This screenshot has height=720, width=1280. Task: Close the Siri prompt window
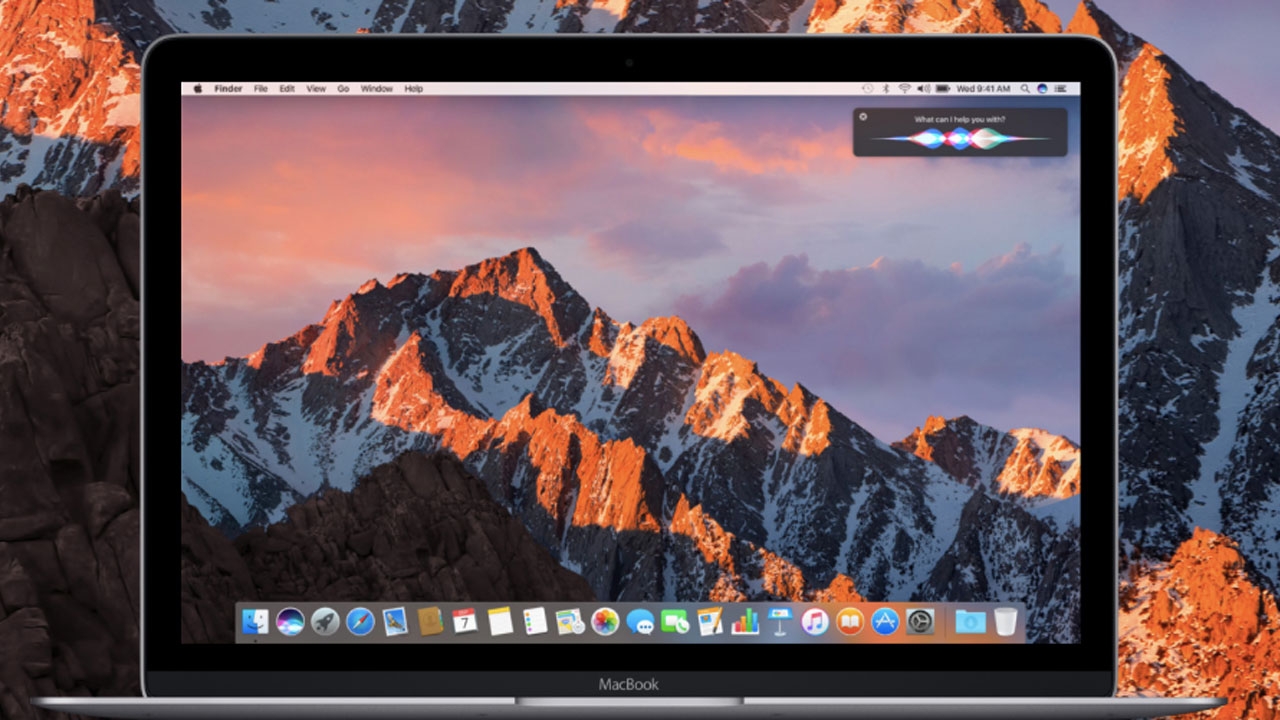[864, 117]
